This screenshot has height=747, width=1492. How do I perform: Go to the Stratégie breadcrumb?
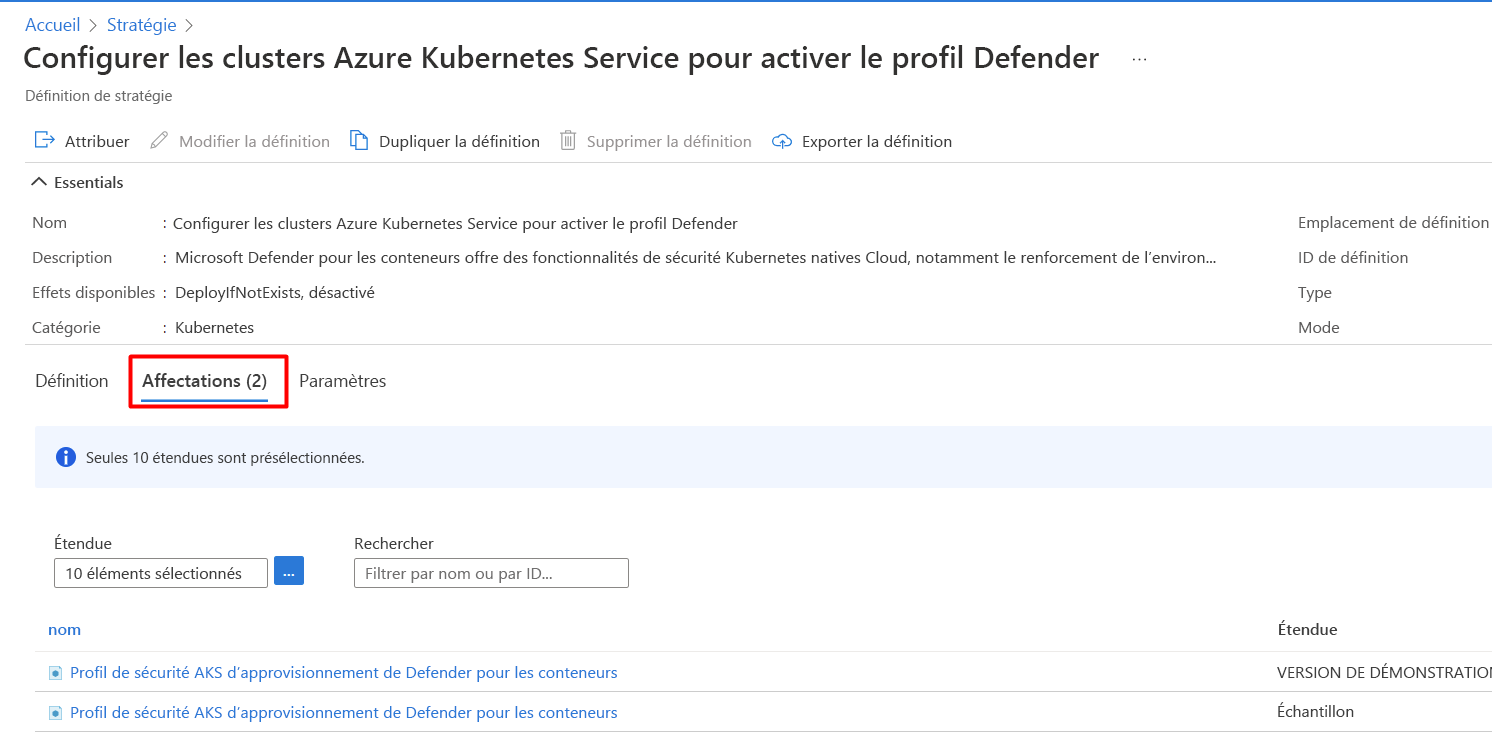142,25
